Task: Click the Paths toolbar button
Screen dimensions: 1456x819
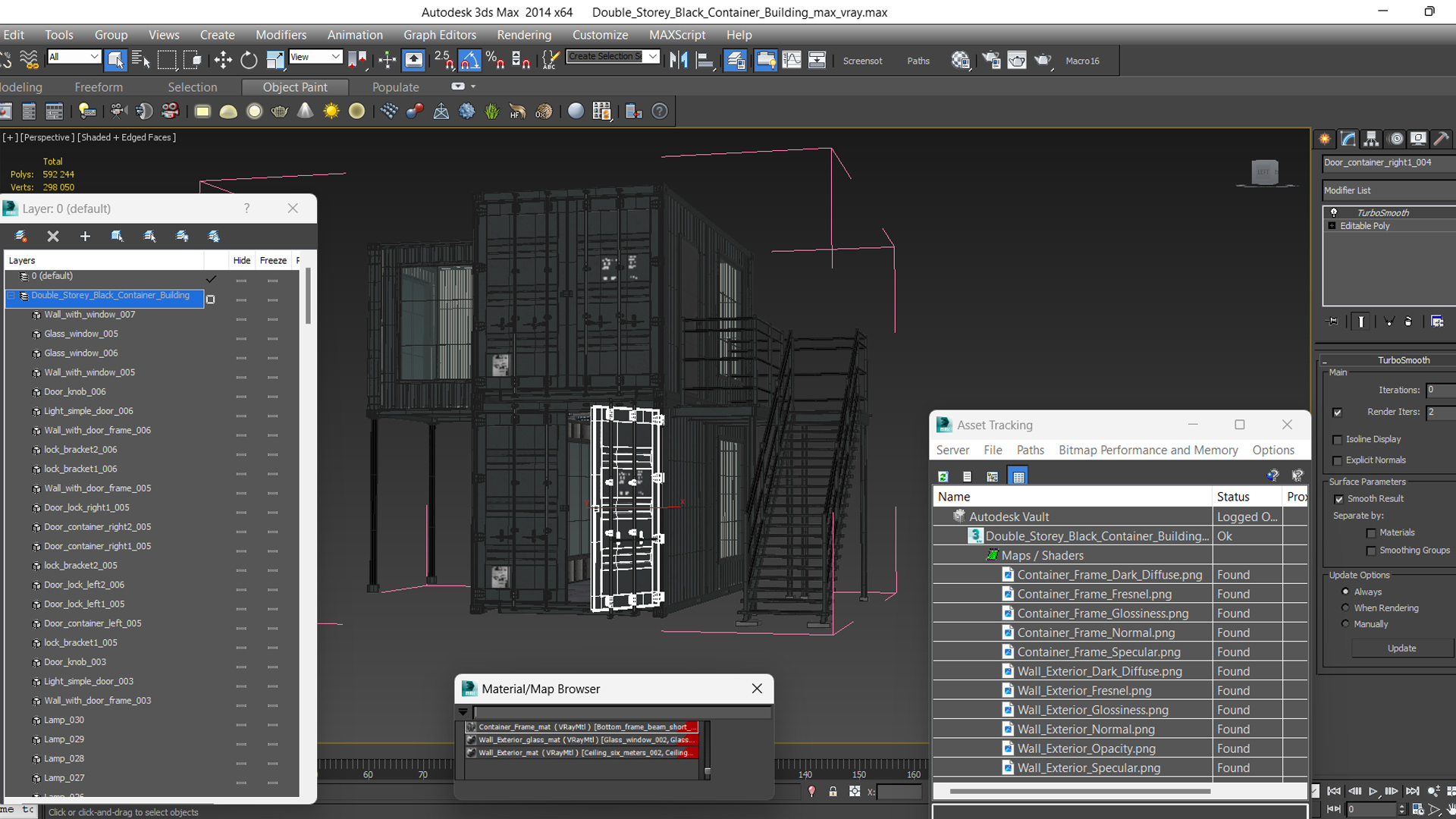Action: pos(918,61)
